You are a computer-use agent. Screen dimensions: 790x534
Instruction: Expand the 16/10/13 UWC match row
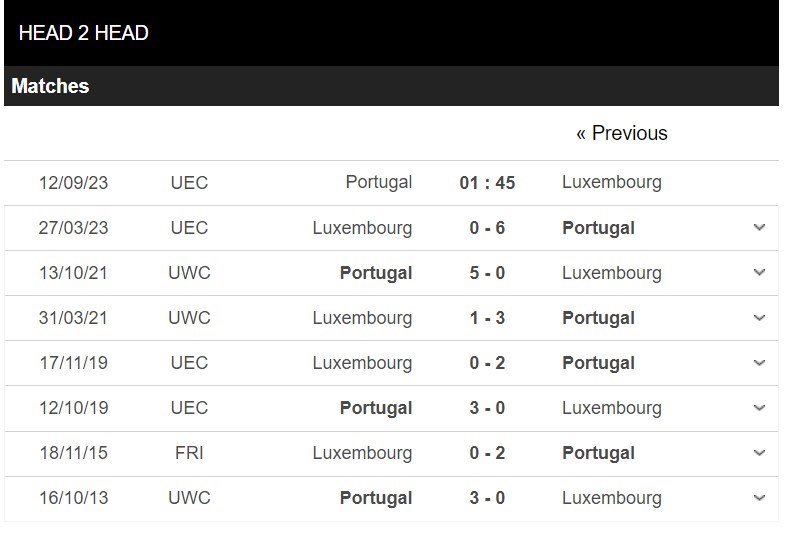point(759,498)
